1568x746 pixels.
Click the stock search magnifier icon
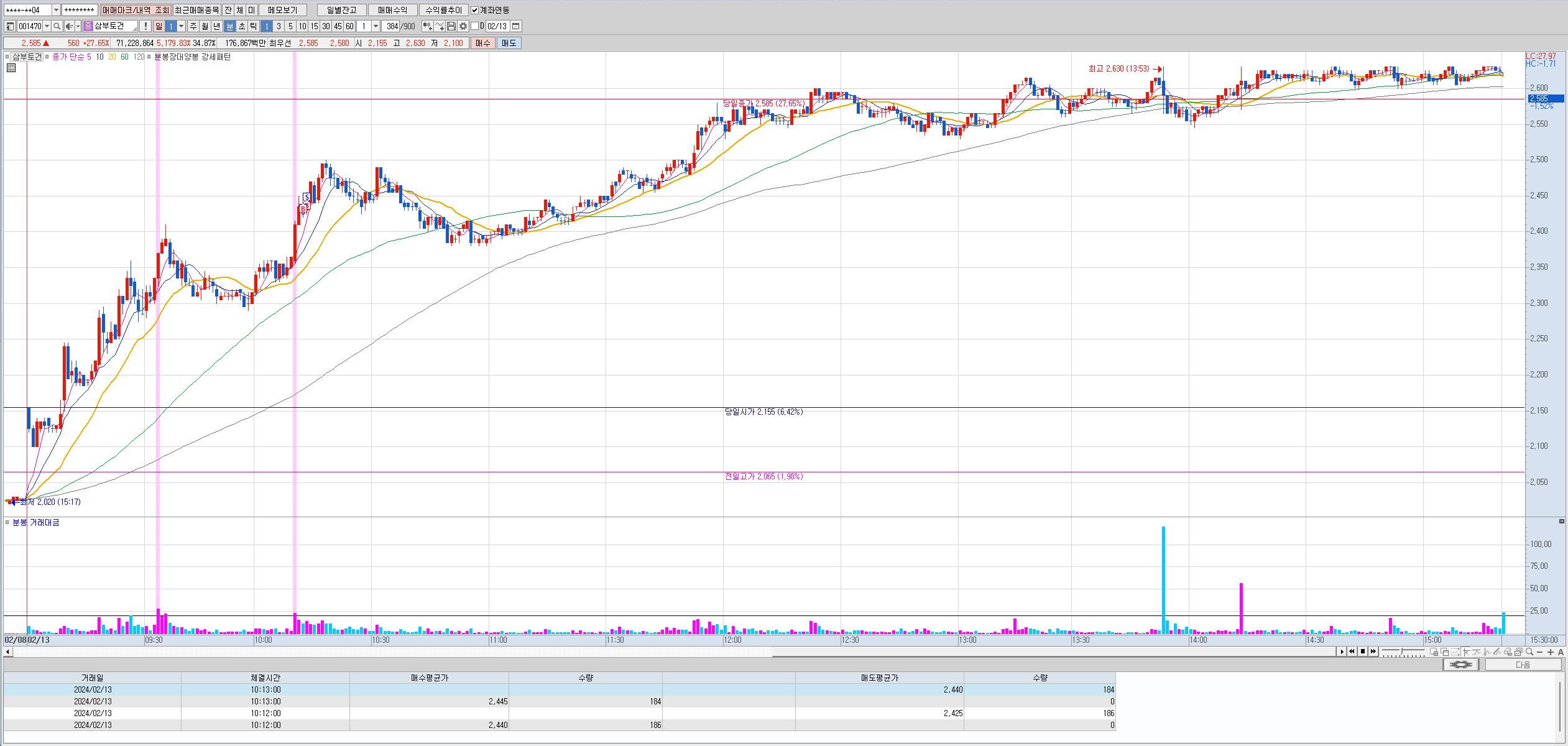coord(57,26)
